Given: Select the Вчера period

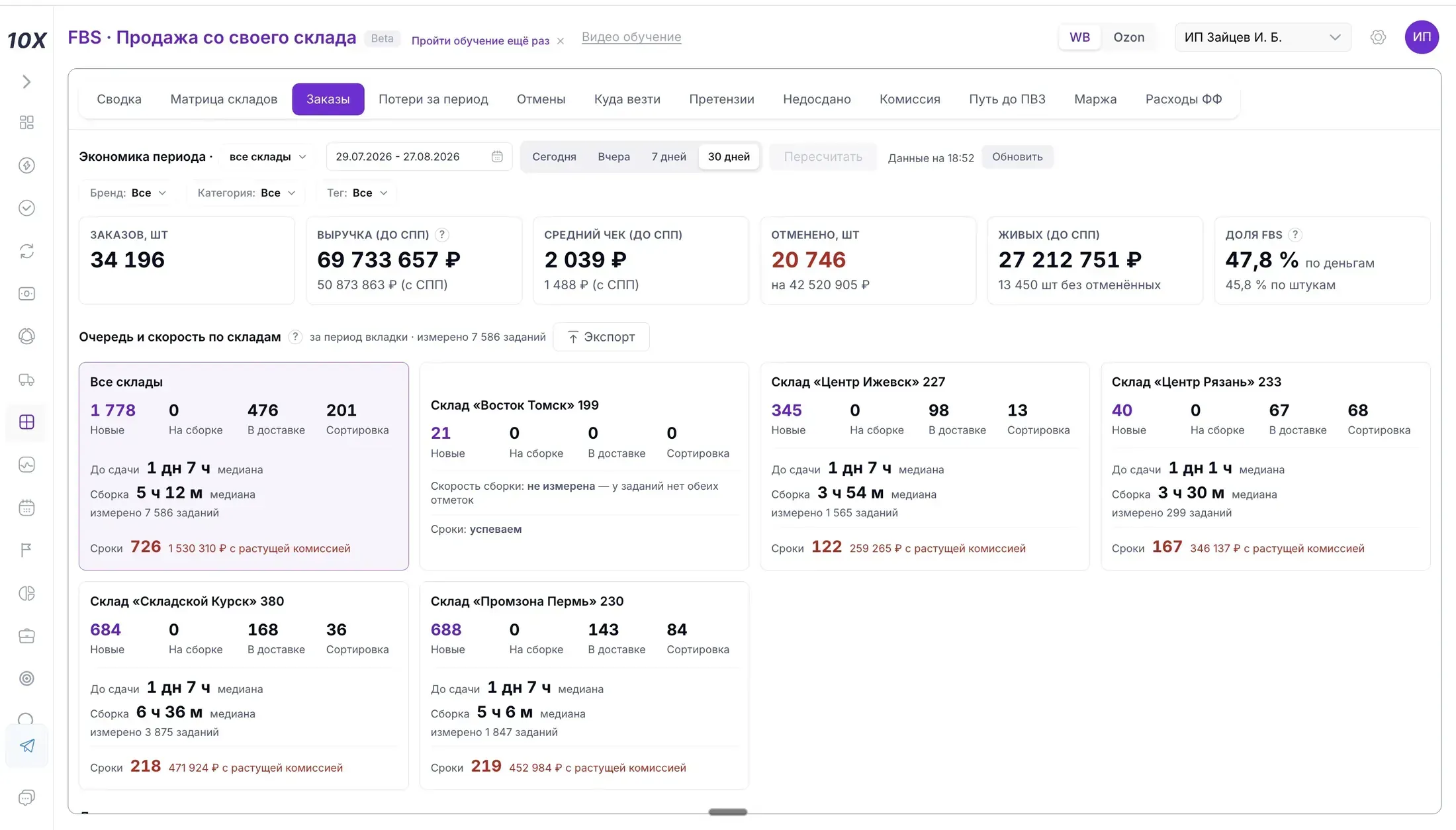Looking at the screenshot, I should (614, 157).
